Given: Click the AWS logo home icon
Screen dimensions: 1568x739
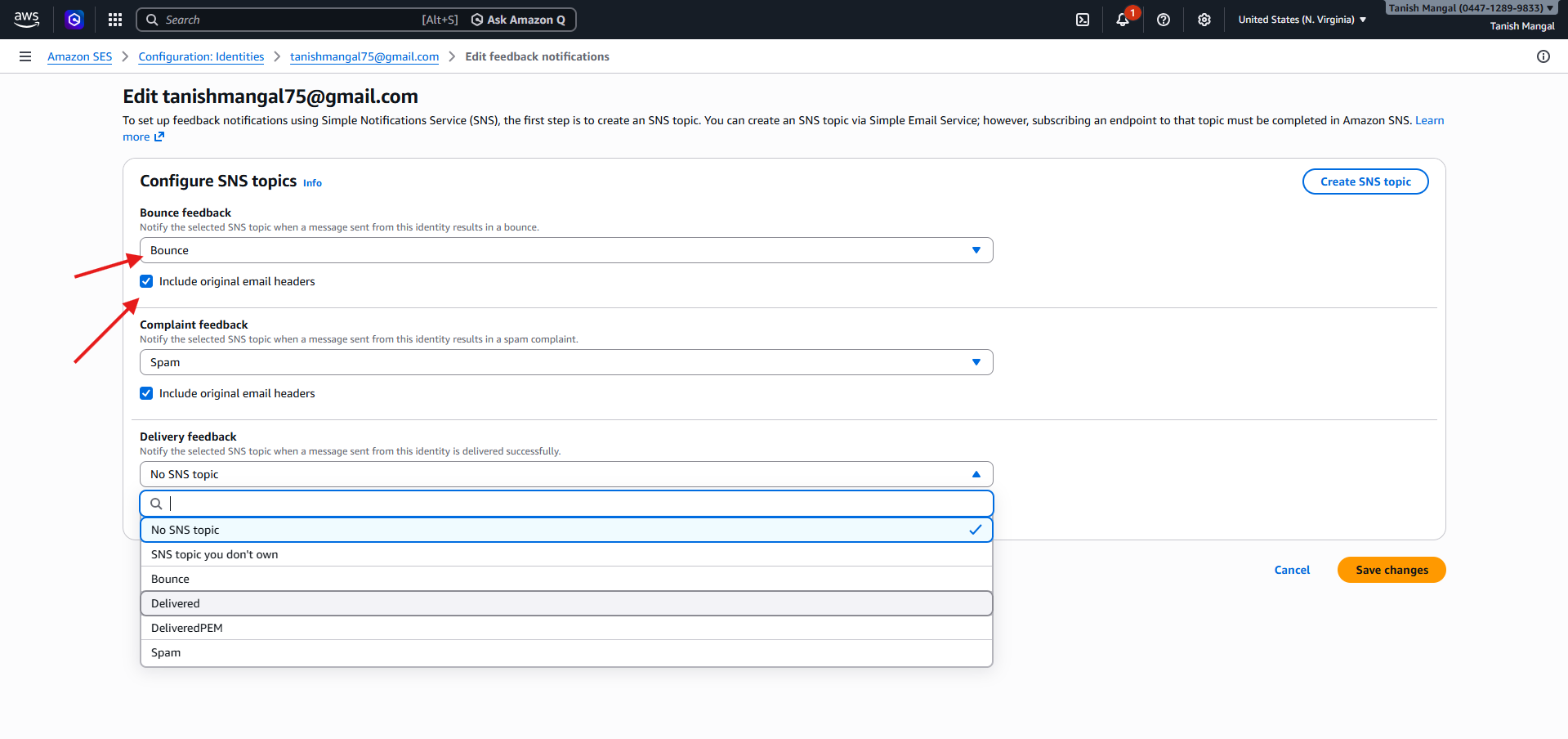Looking at the screenshot, I should click(26, 20).
